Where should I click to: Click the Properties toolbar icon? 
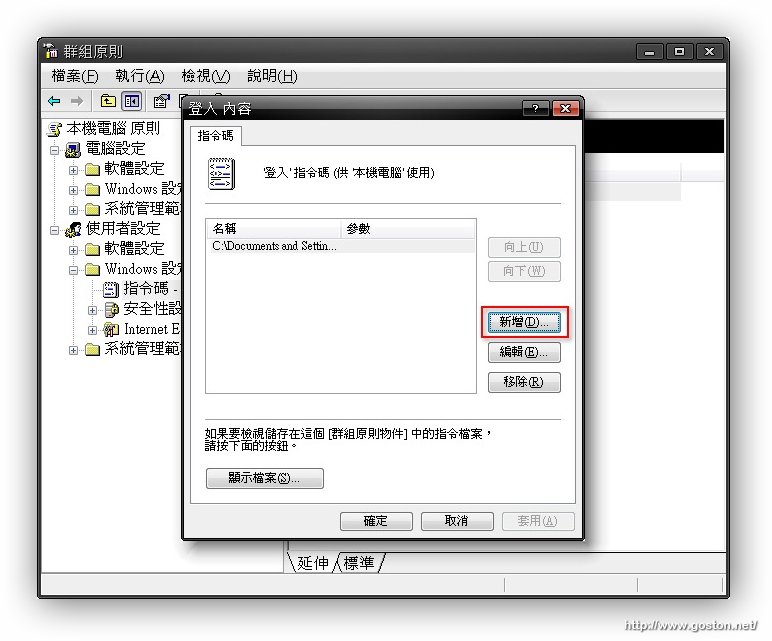pyautogui.click(x=160, y=101)
